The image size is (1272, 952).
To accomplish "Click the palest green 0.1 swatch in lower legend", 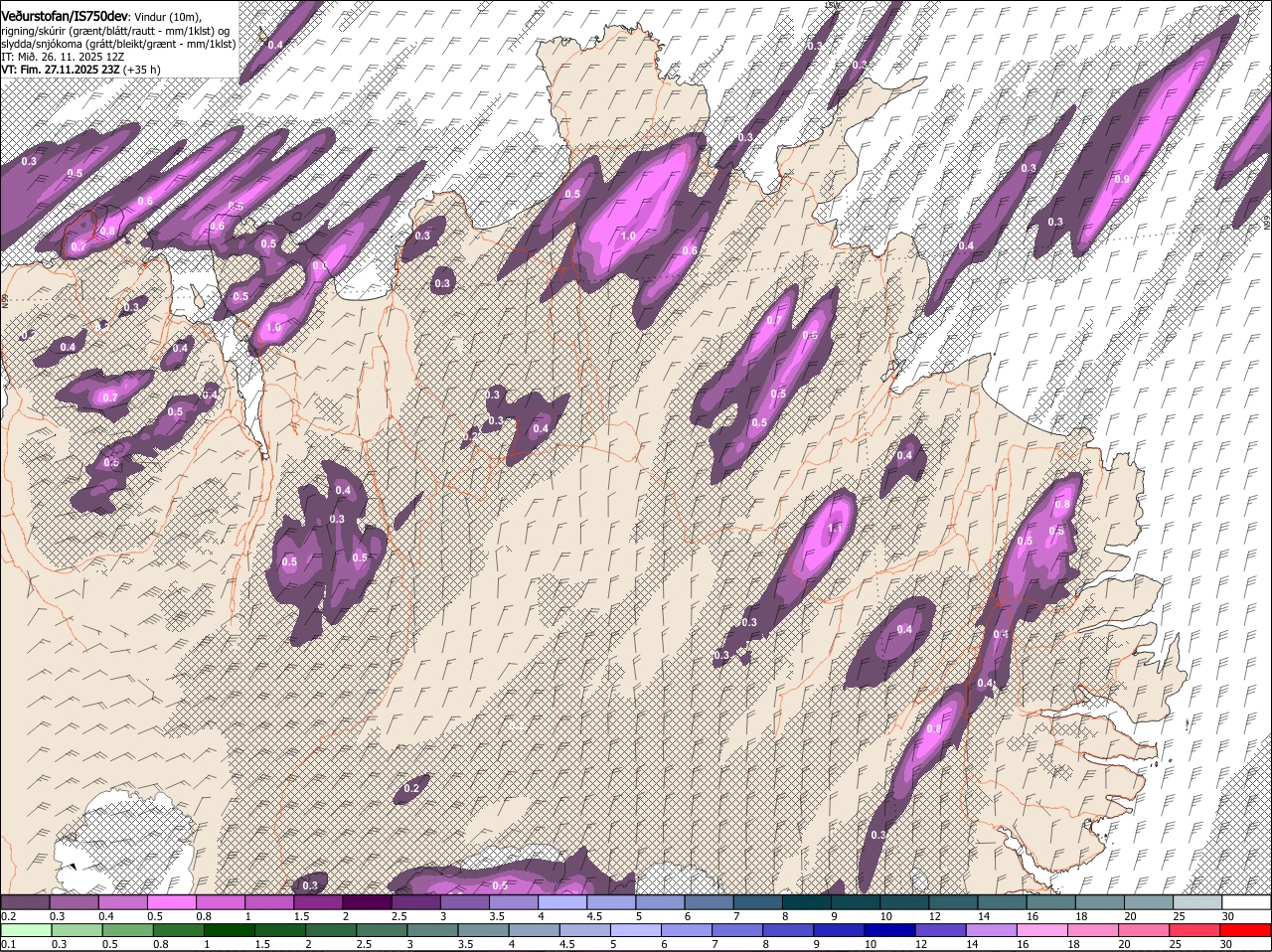I will (26, 930).
